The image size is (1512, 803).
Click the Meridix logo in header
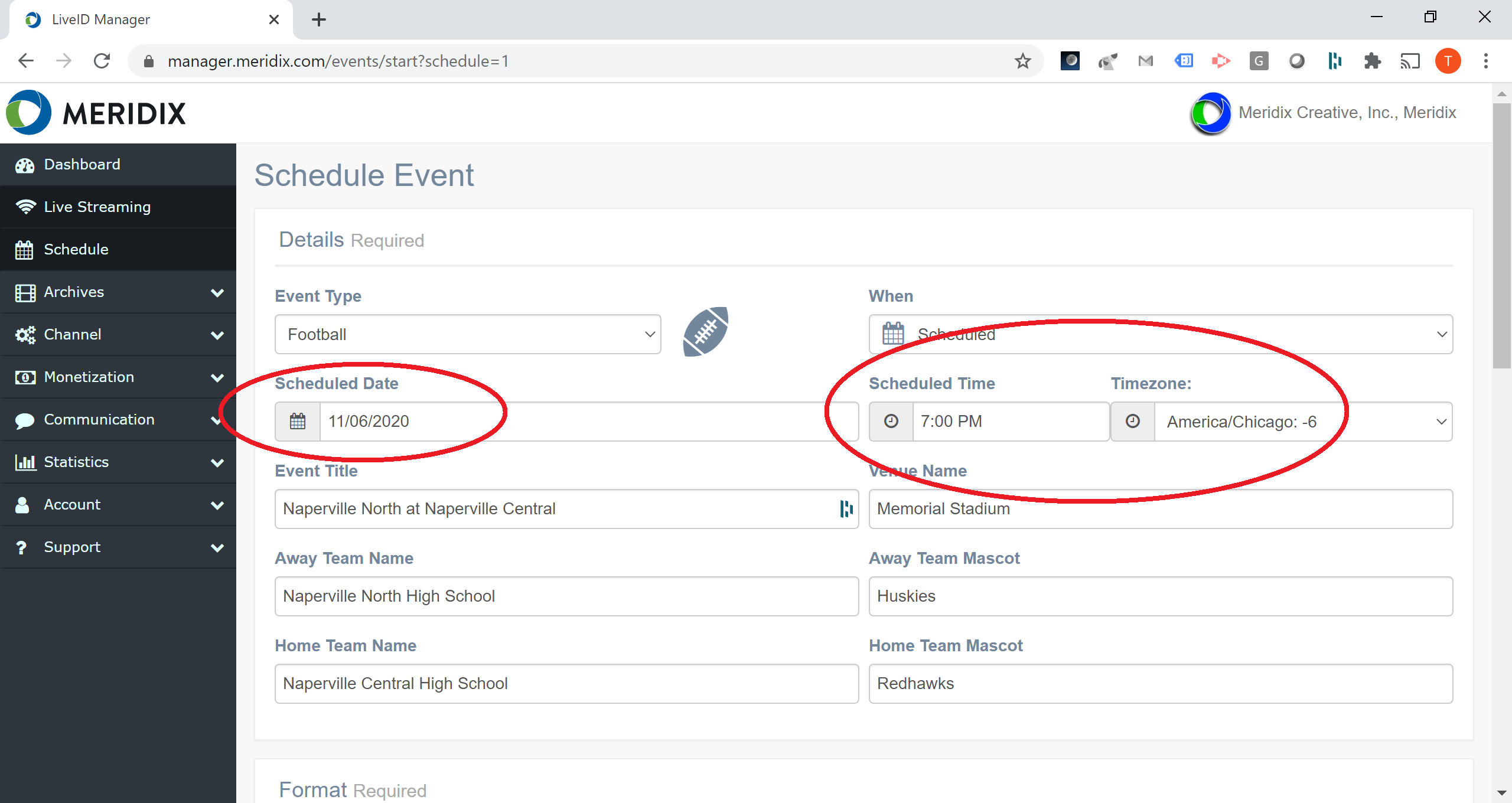96,113
